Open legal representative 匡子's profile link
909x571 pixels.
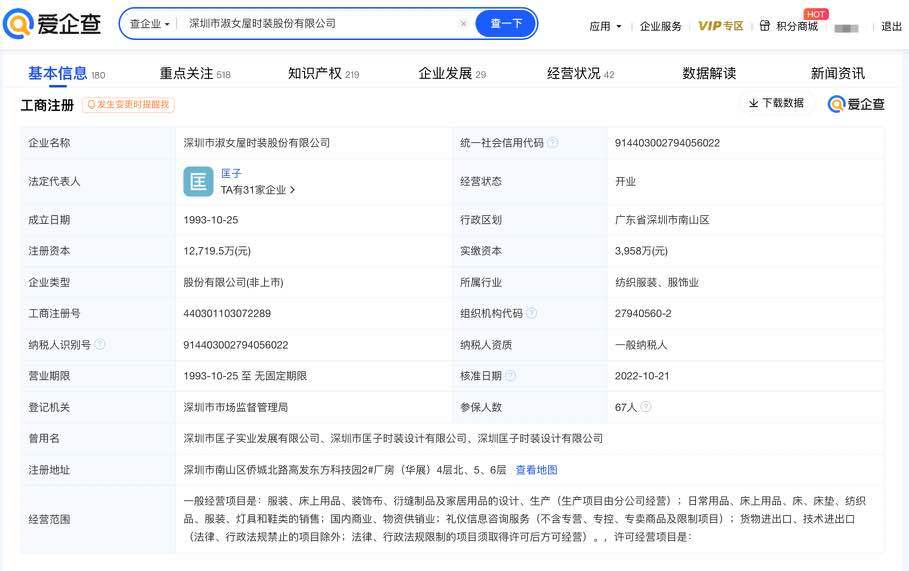231,173
